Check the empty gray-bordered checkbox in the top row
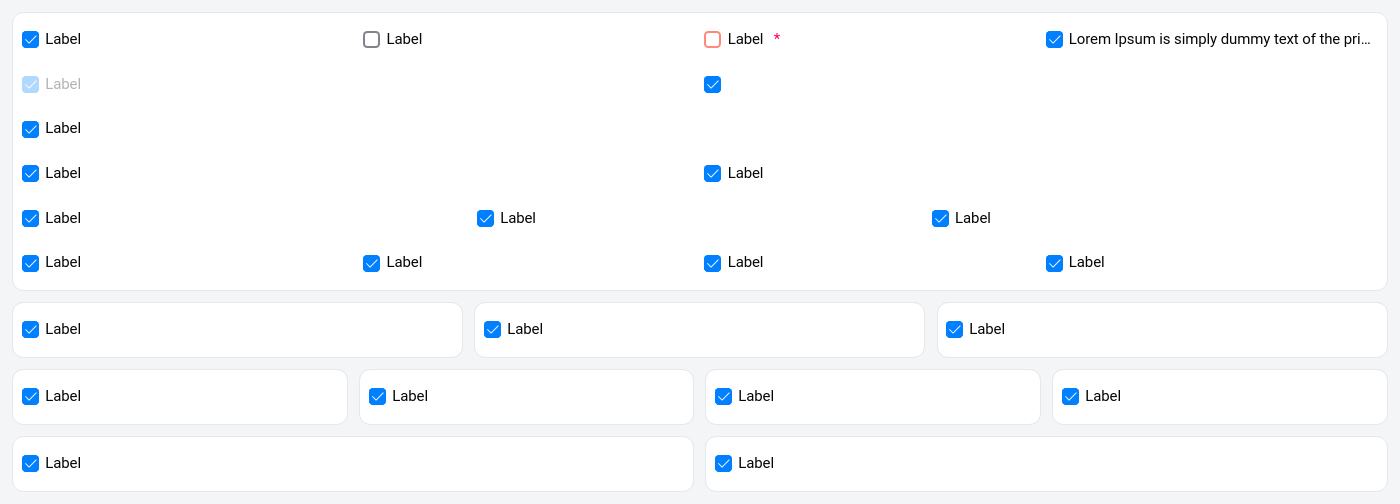 pos(371,40)
